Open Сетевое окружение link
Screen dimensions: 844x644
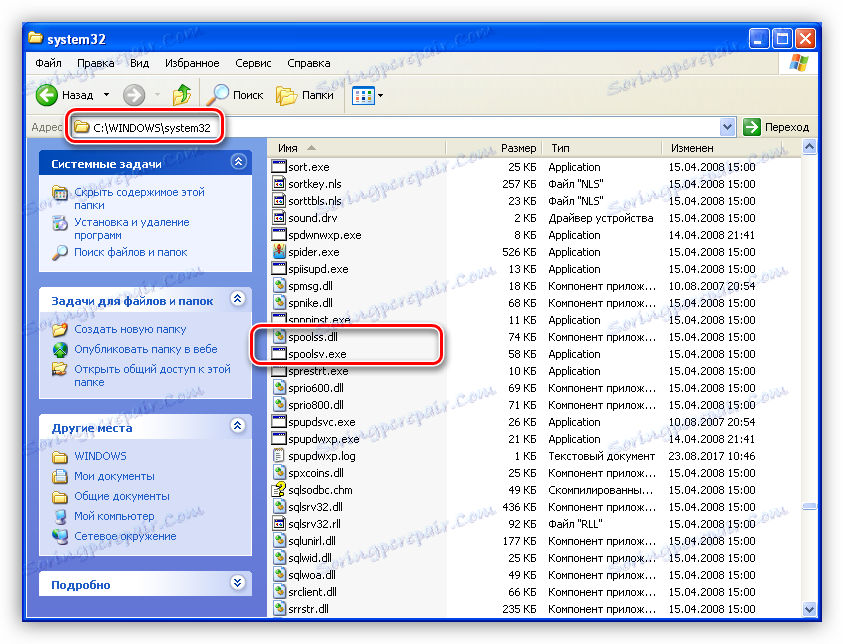pyautogui.click(x=125, y=536)
